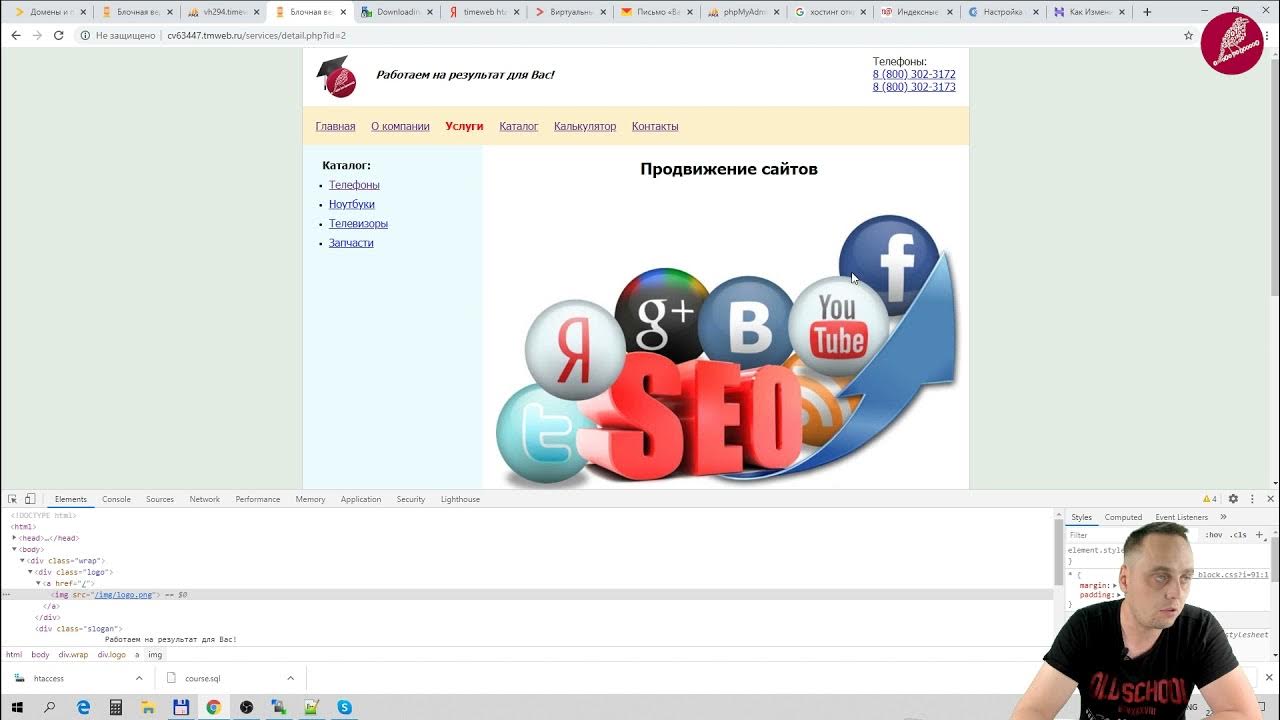Reload the current page

(x=58, y=35)
